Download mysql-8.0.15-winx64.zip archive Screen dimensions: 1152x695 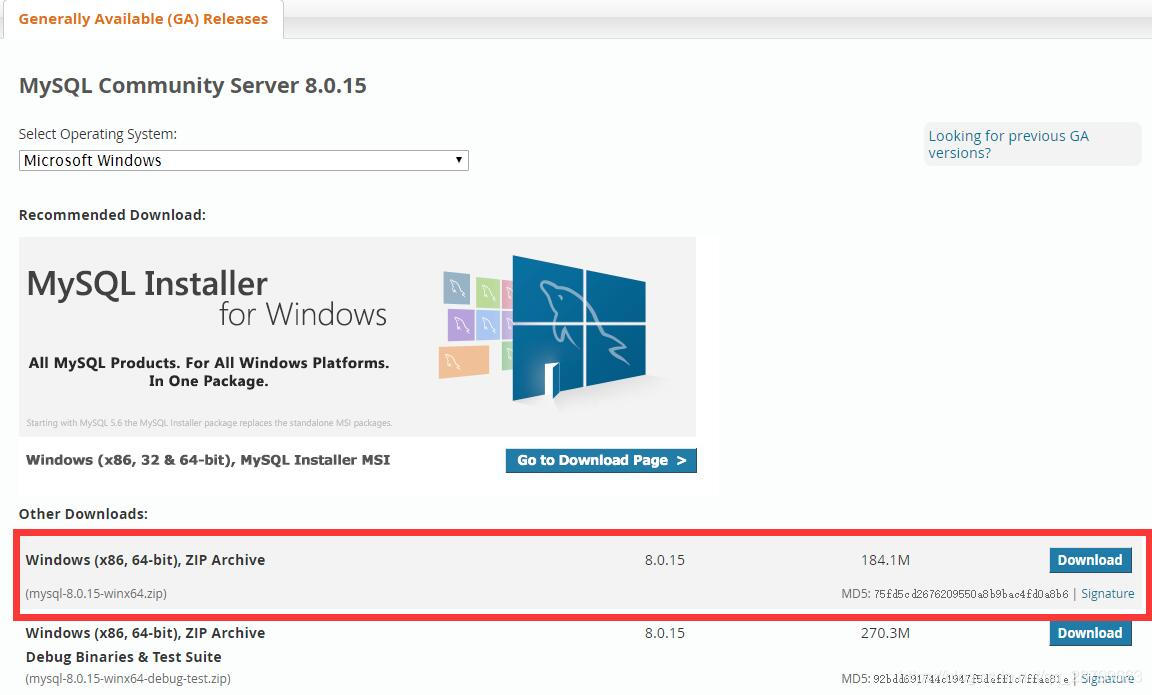point(1090,560)
